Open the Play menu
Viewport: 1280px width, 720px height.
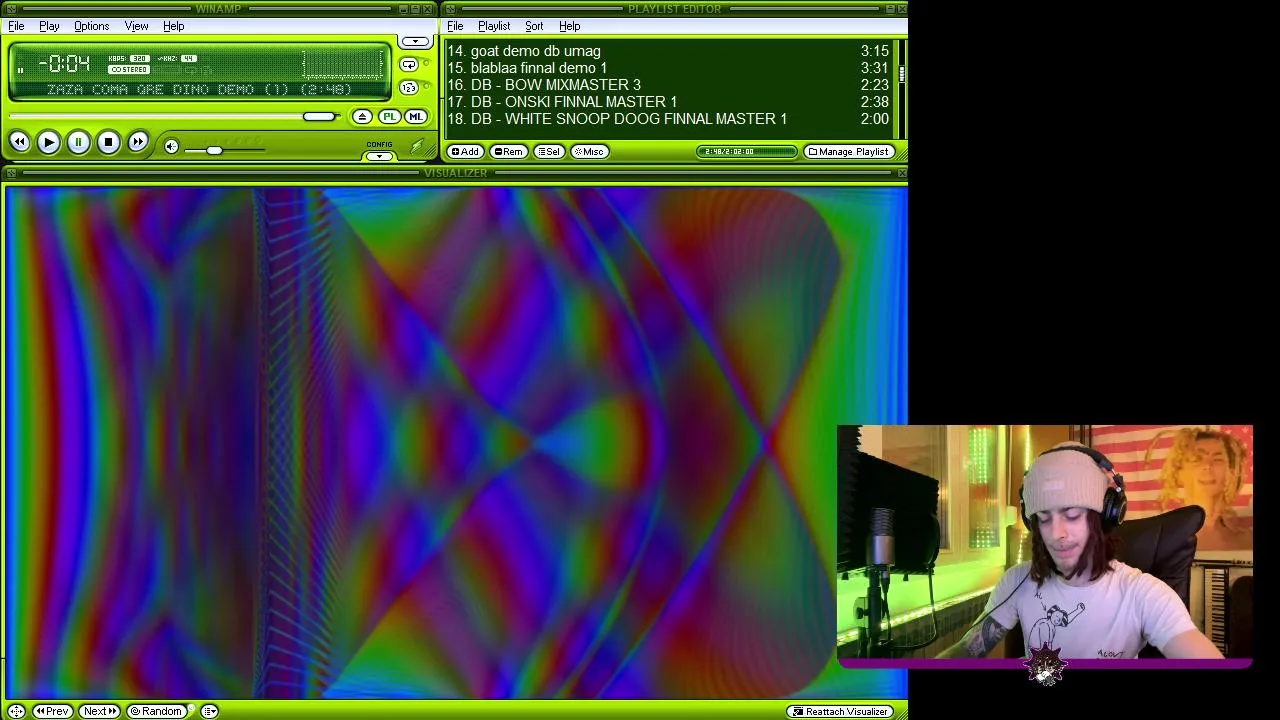pyautogui.click(x=49, y=26)
